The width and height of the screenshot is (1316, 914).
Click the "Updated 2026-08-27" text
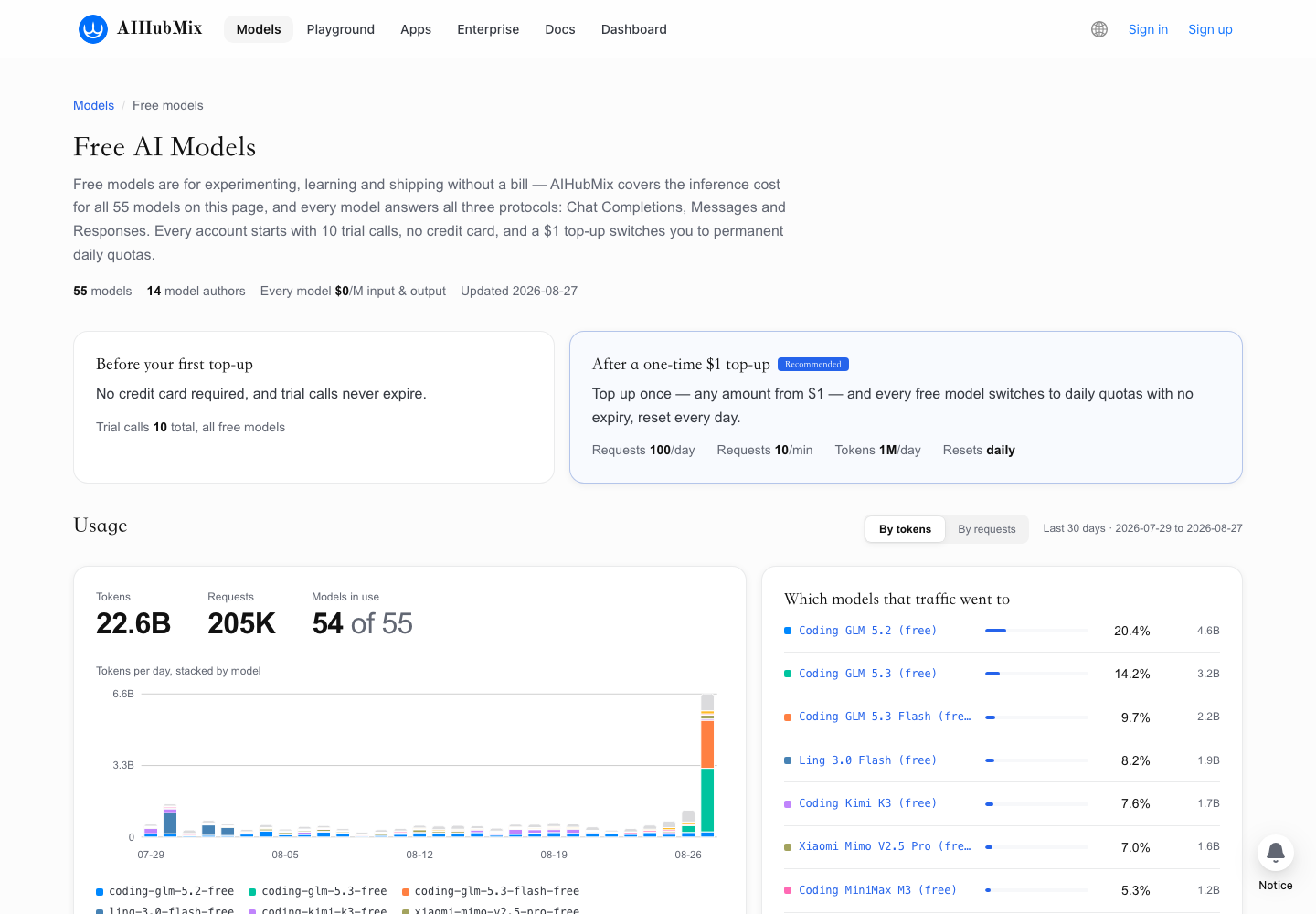tap(519, 291)
